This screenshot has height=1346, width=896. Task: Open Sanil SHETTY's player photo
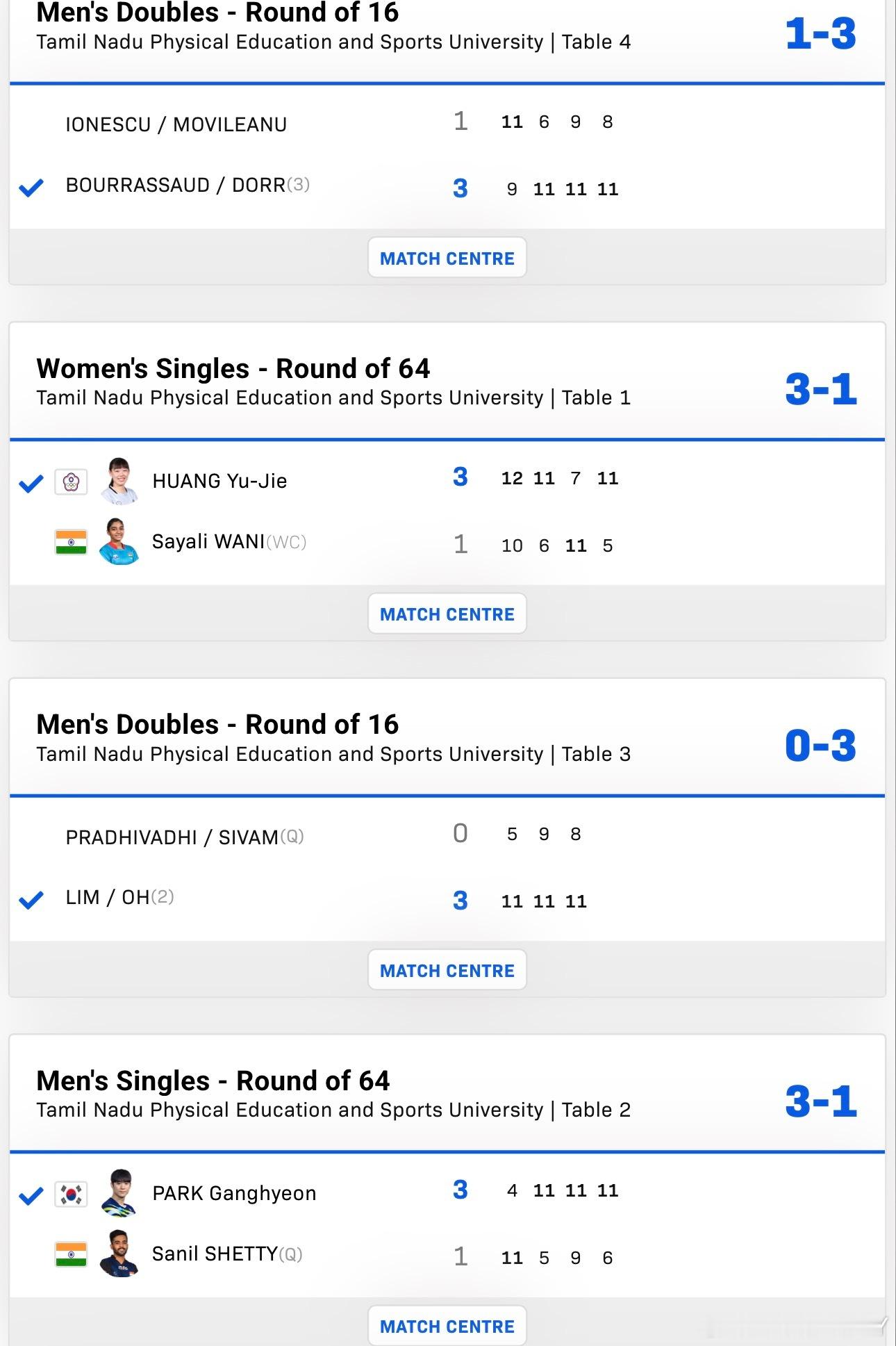pyautogui.click(x=119, y=1254)
